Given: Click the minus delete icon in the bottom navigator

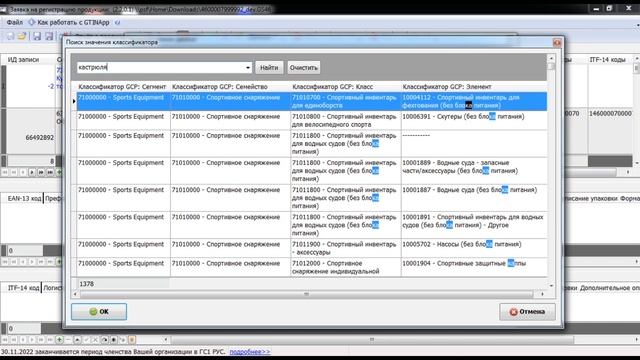Looking at the screenshot, I should [x=68, y=340].
